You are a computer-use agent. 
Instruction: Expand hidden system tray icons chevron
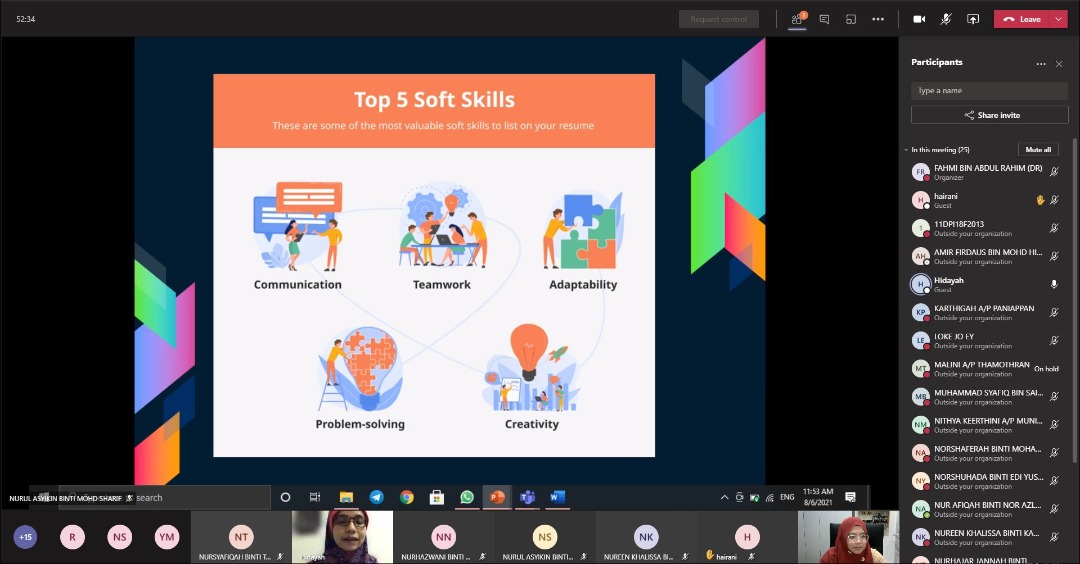[x=725, y=497]
